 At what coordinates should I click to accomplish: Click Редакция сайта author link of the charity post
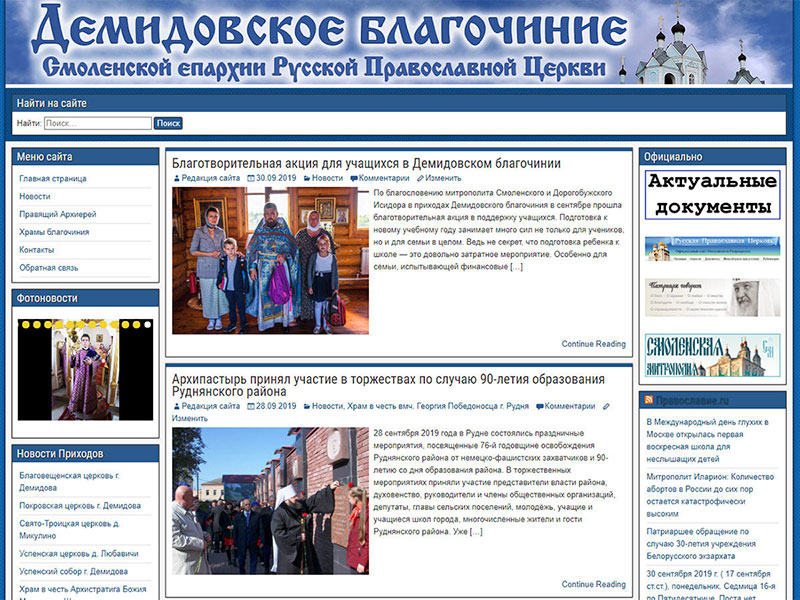211,179
